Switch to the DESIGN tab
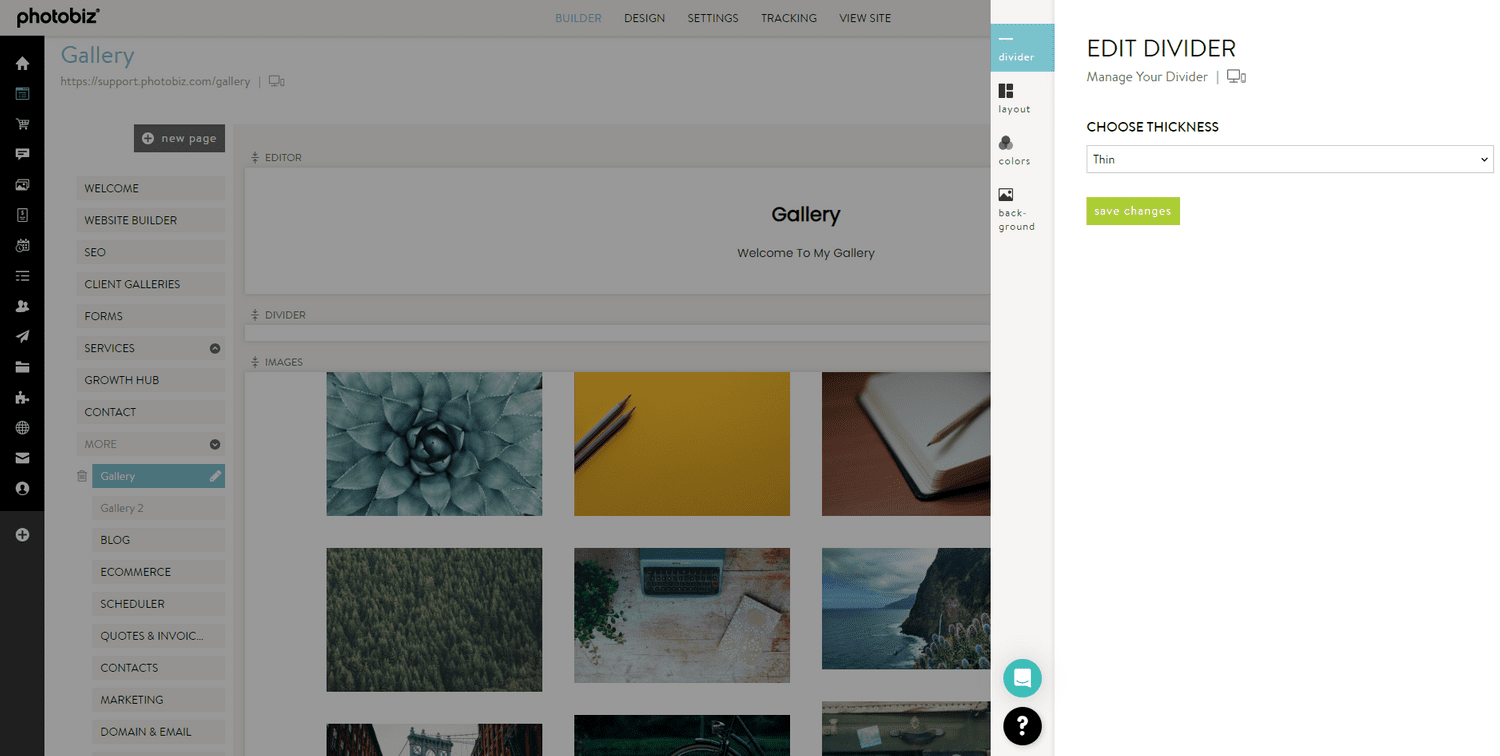The image size is (1500, 756). click(644, 17)
